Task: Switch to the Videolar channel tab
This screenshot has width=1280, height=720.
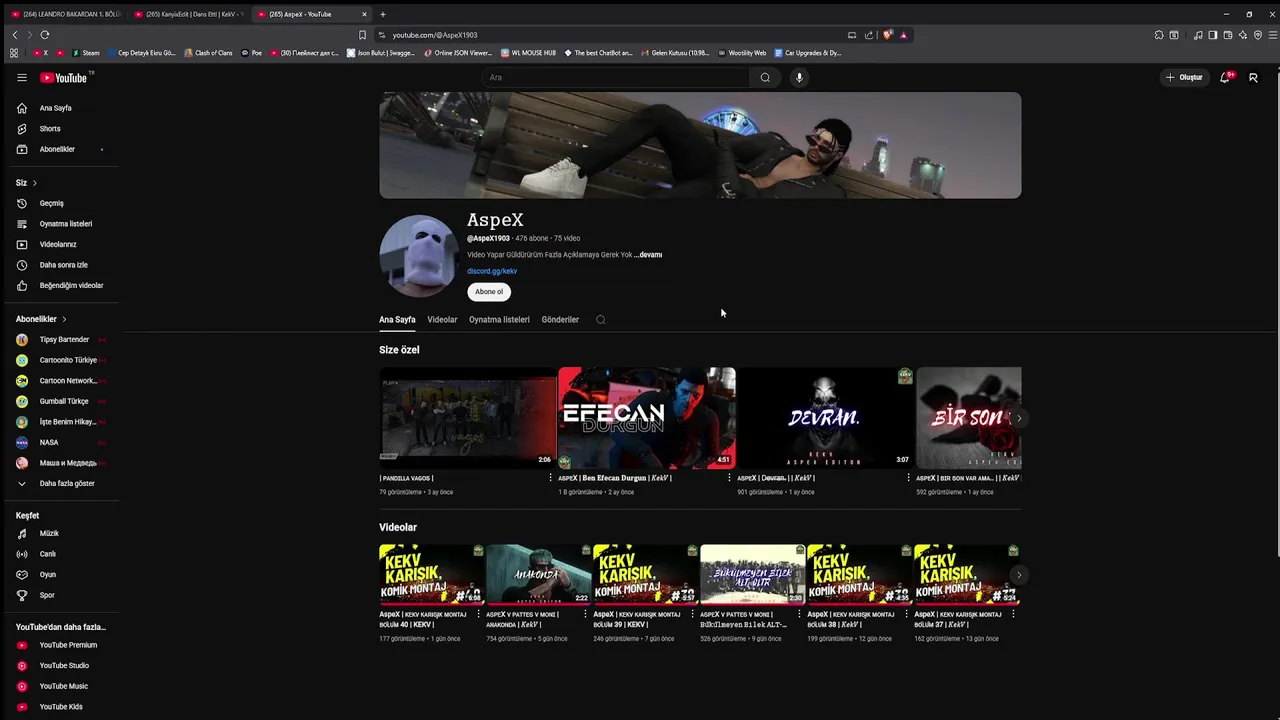Action: pos(442,320)
